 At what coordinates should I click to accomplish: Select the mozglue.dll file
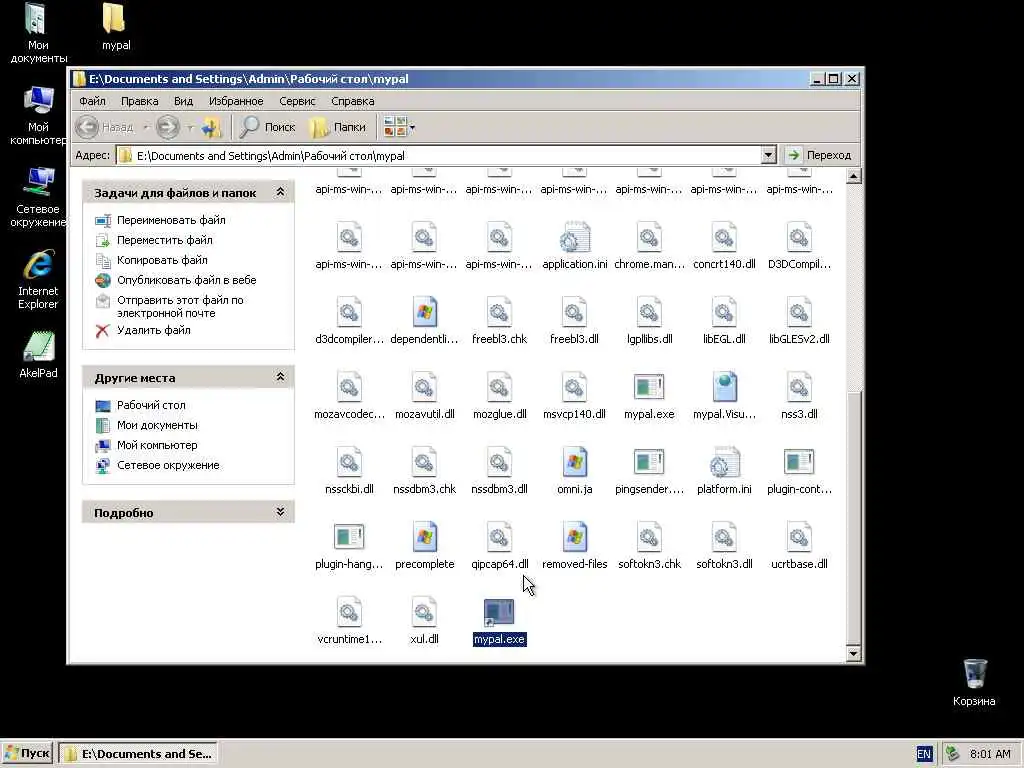(499, 398)
